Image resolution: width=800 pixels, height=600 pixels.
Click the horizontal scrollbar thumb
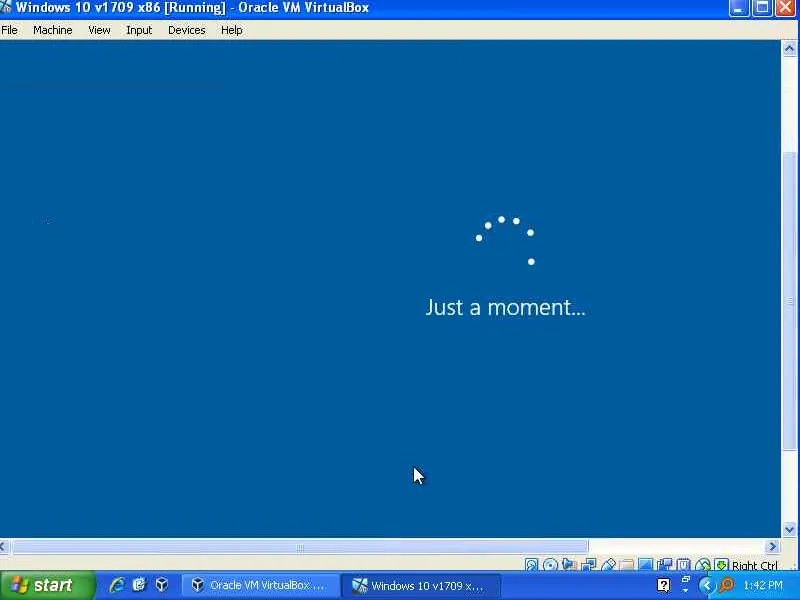tap(300, 547)
